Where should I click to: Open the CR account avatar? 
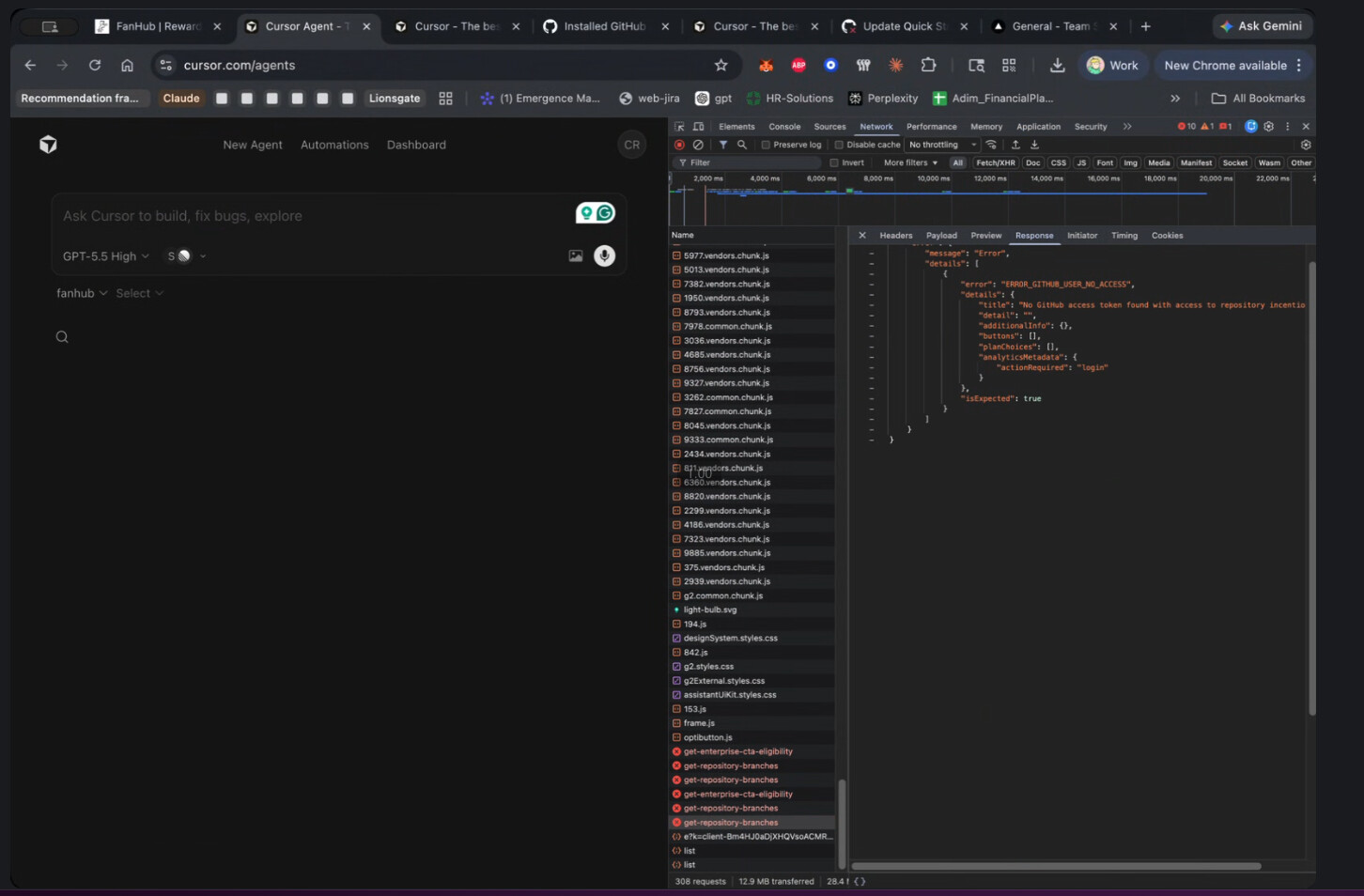point(632,145)
